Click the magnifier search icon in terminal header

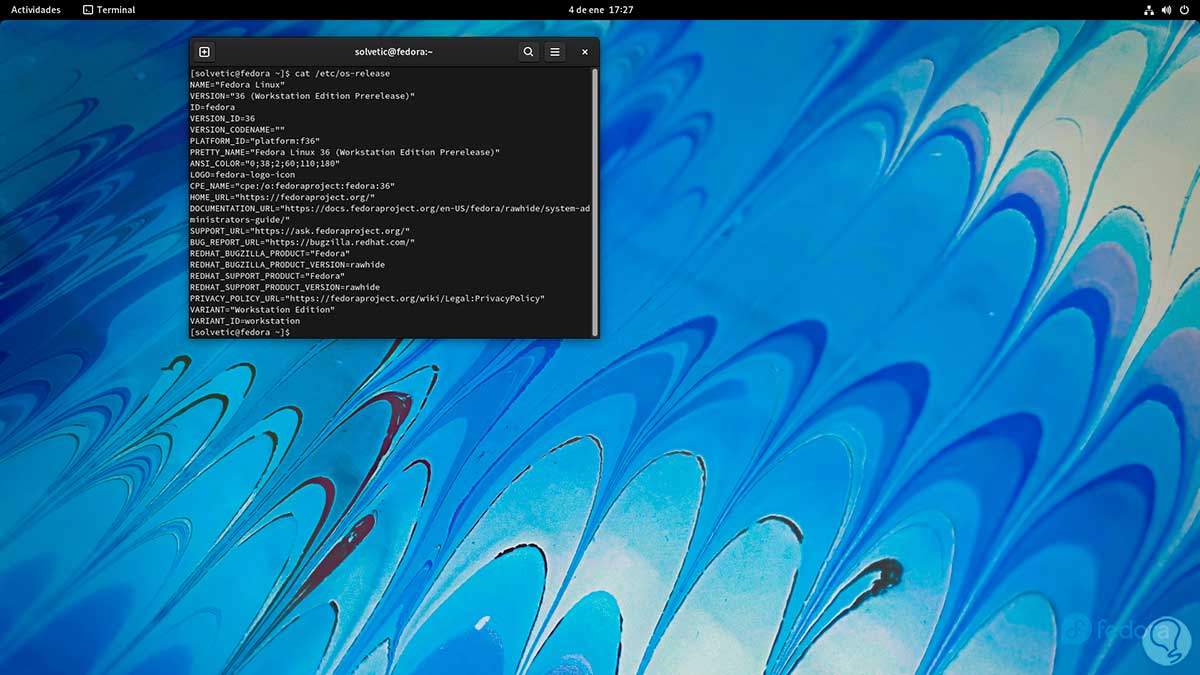(x=529, y=52)
